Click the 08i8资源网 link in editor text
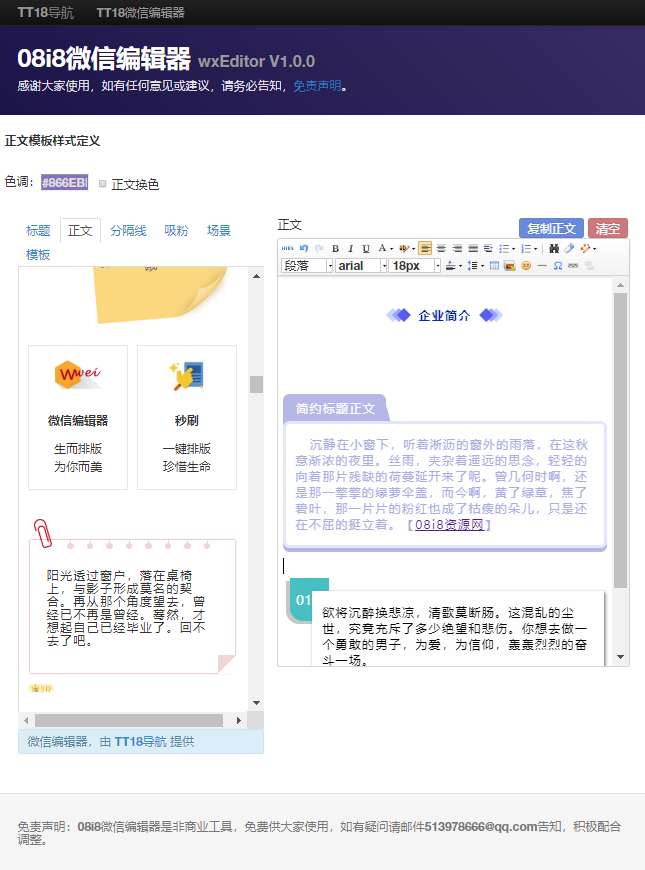 click(x=449, y=524)
